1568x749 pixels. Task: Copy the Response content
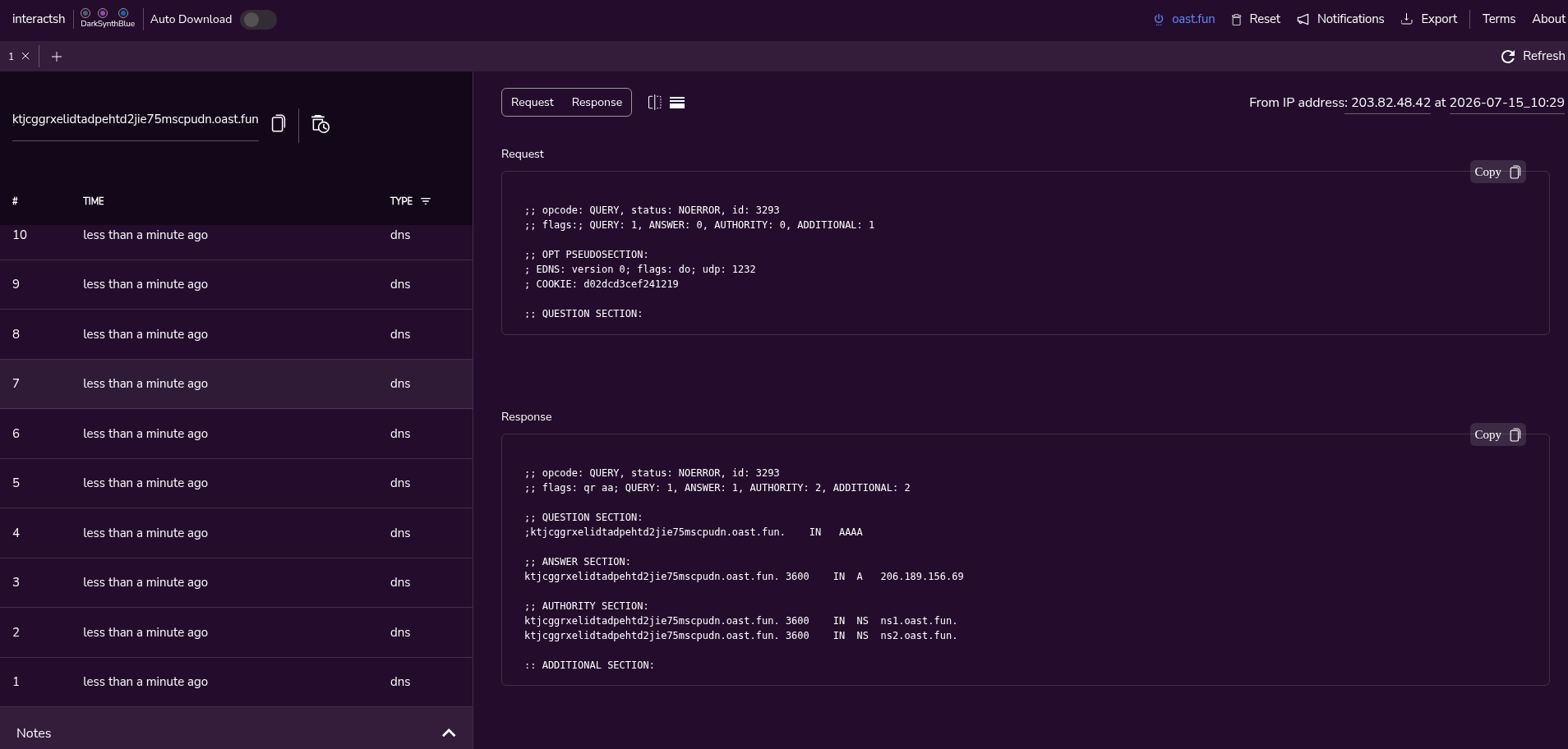(x=1497, y=434)
